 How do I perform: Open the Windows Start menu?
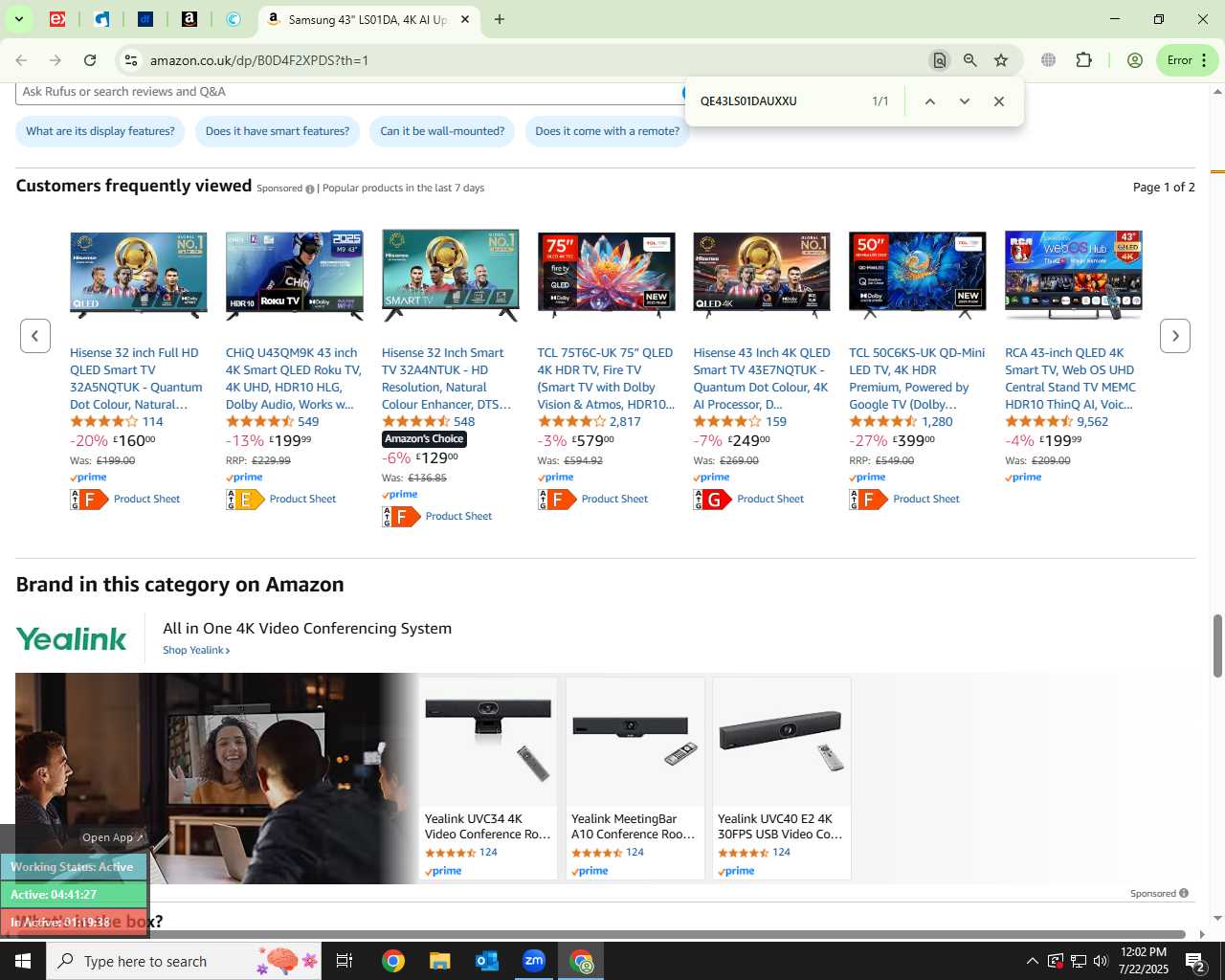(23, 961)
